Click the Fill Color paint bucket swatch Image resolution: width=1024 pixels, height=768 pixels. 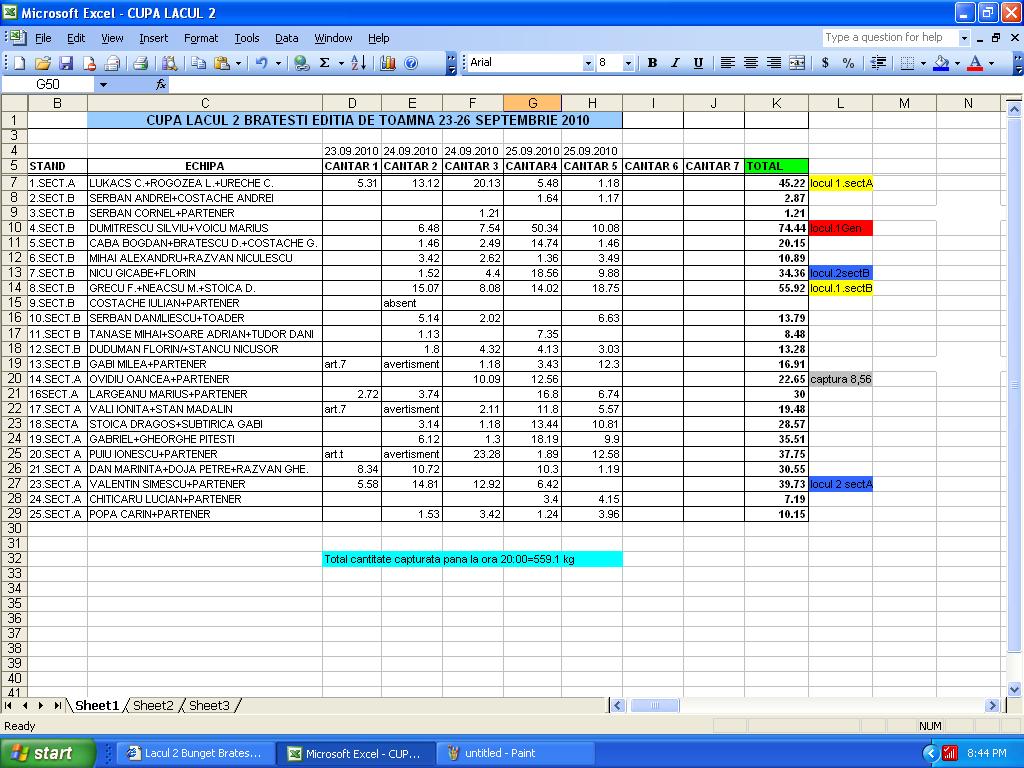point(941,63)
